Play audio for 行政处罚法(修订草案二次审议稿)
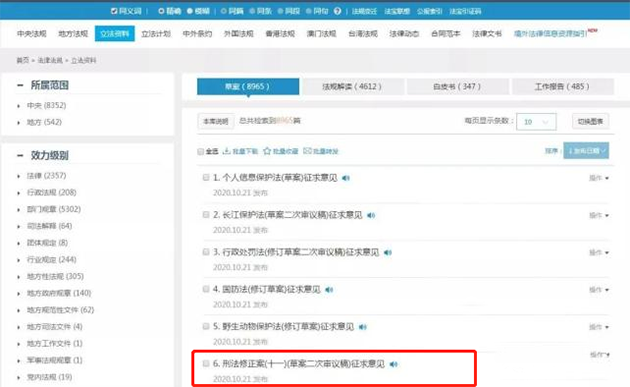Image resolution: width=630 pixels, height=387 pixels. [387, 252]
